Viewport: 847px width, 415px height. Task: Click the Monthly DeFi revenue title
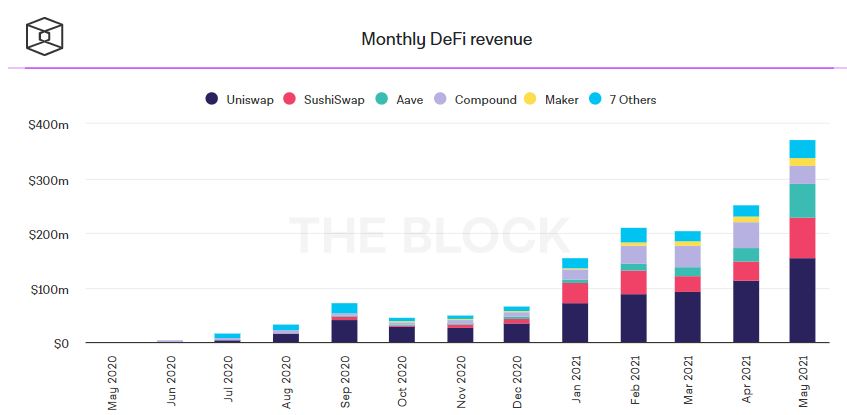(x=447, y=39)
